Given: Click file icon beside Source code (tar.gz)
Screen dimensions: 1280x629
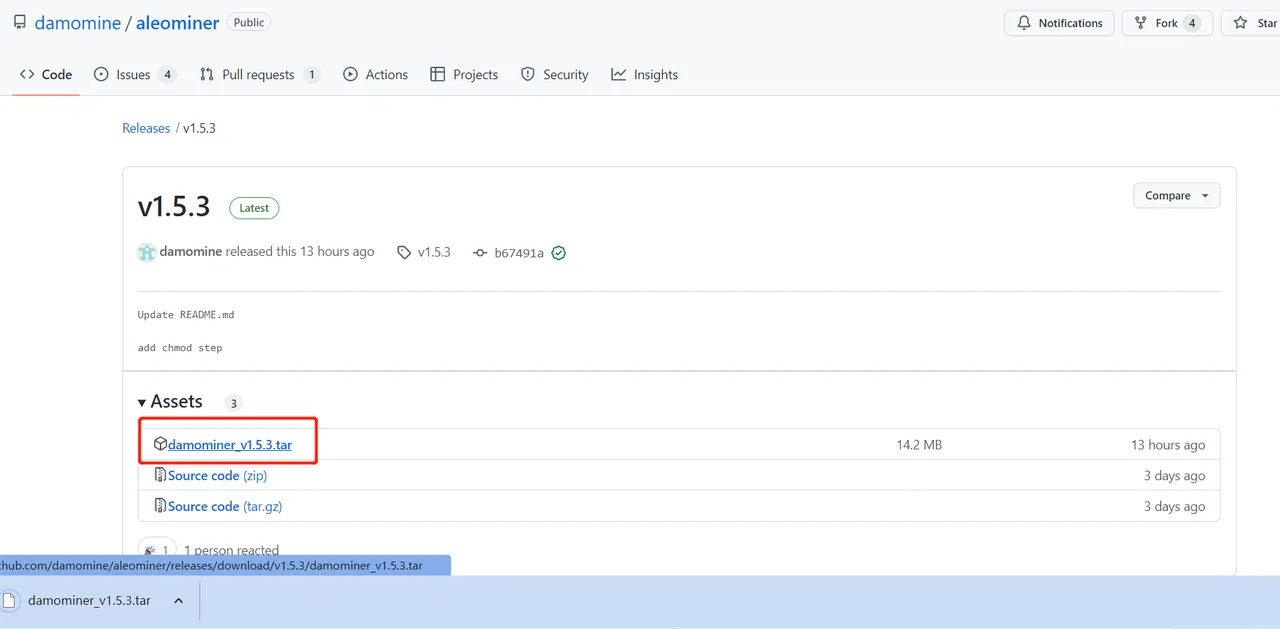Looking at the screenshot, I should coord(160,506).
